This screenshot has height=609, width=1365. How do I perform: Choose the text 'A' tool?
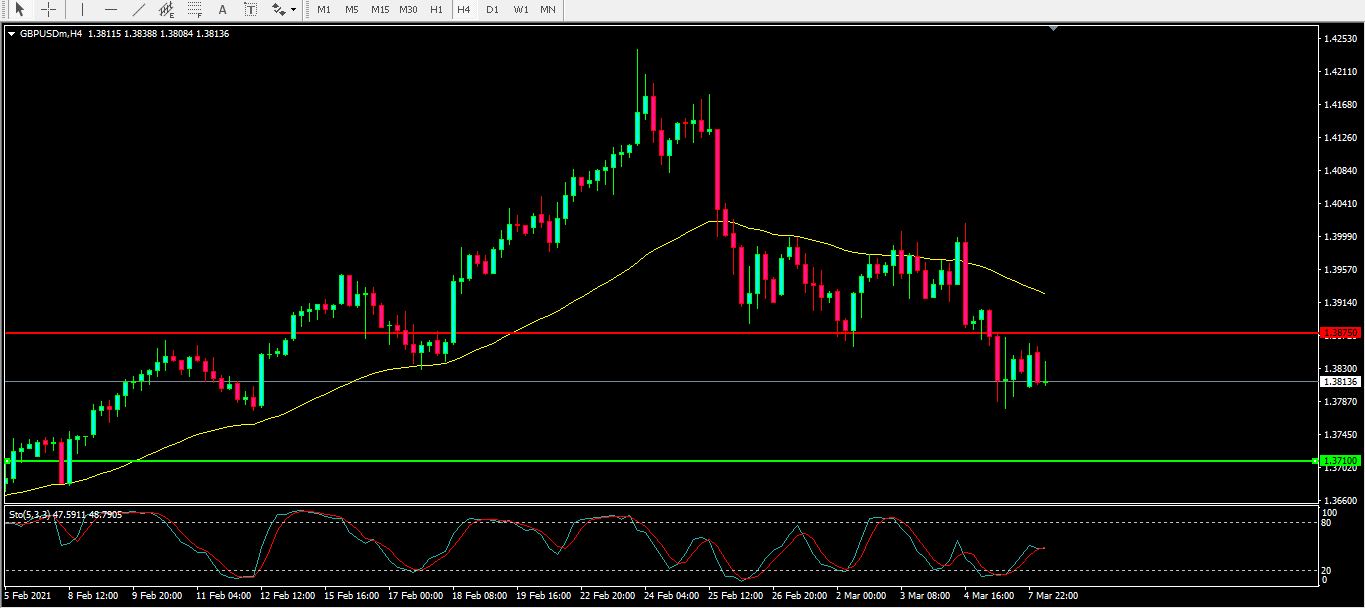(x=222, y=9)
